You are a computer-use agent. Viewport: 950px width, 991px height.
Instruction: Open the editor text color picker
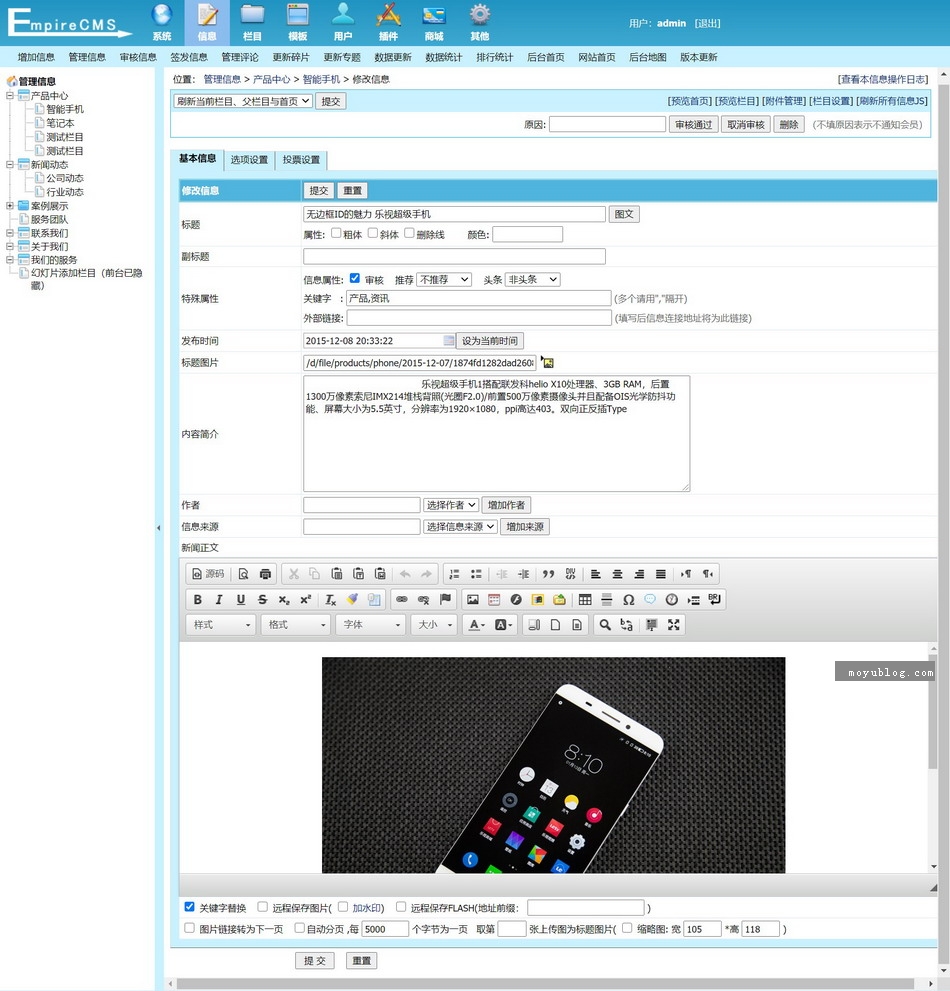[477, 624]
